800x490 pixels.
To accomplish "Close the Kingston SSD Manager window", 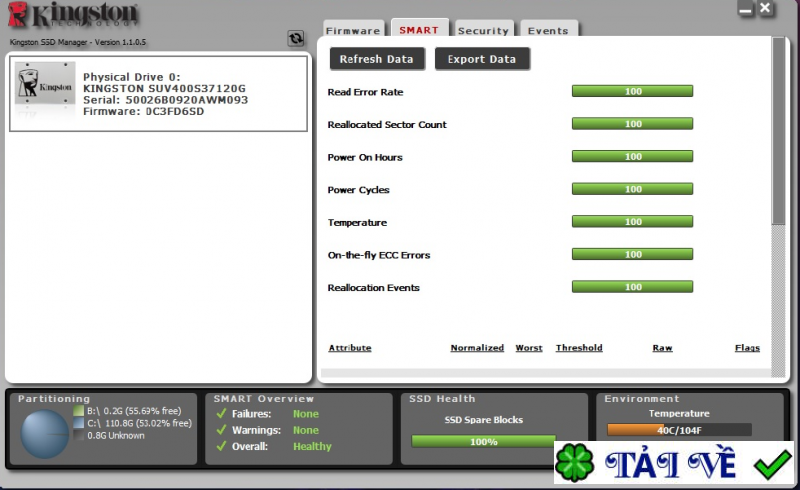I will [765, 8].
